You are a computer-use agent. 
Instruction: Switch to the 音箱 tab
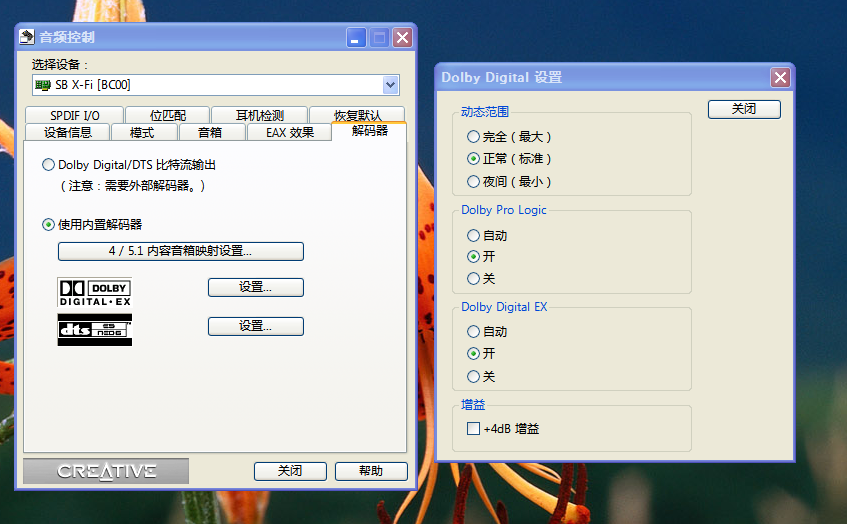coord(212,132)
